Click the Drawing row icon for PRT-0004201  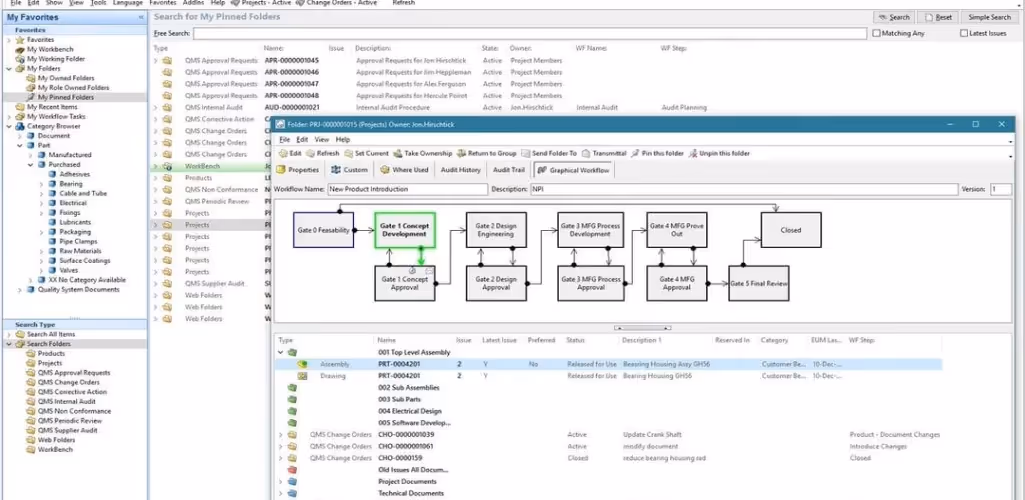click(302, 376)
